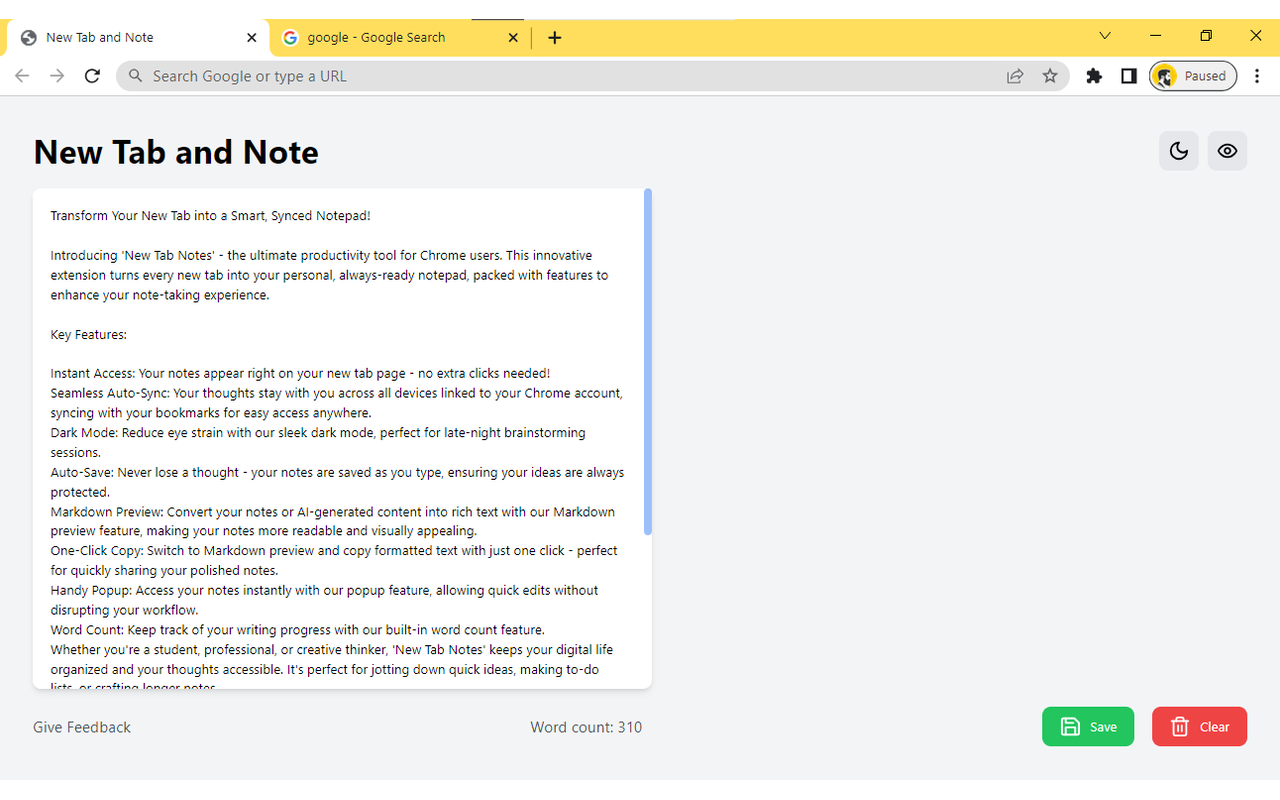Open the tab search dropdown chevron
Screen dimensions: 1280x800
1104,35
